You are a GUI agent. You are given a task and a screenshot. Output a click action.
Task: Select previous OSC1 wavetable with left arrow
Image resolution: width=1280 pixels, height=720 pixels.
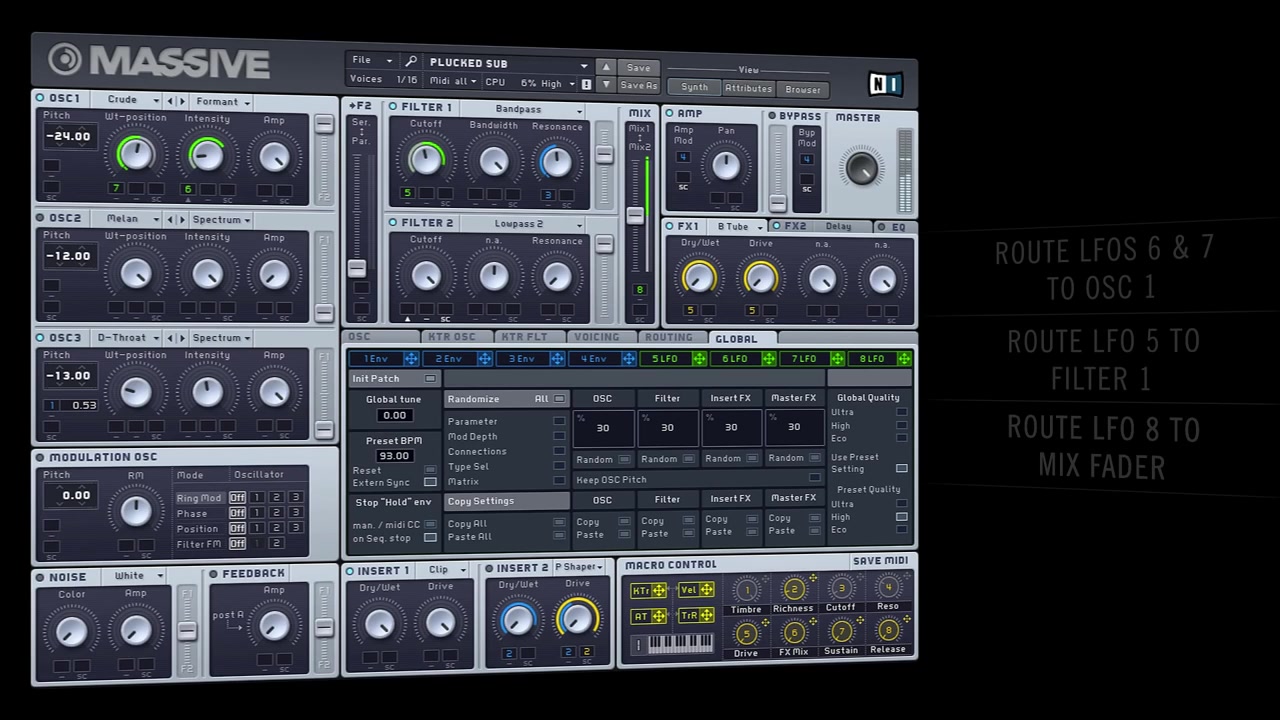(171, 101)
